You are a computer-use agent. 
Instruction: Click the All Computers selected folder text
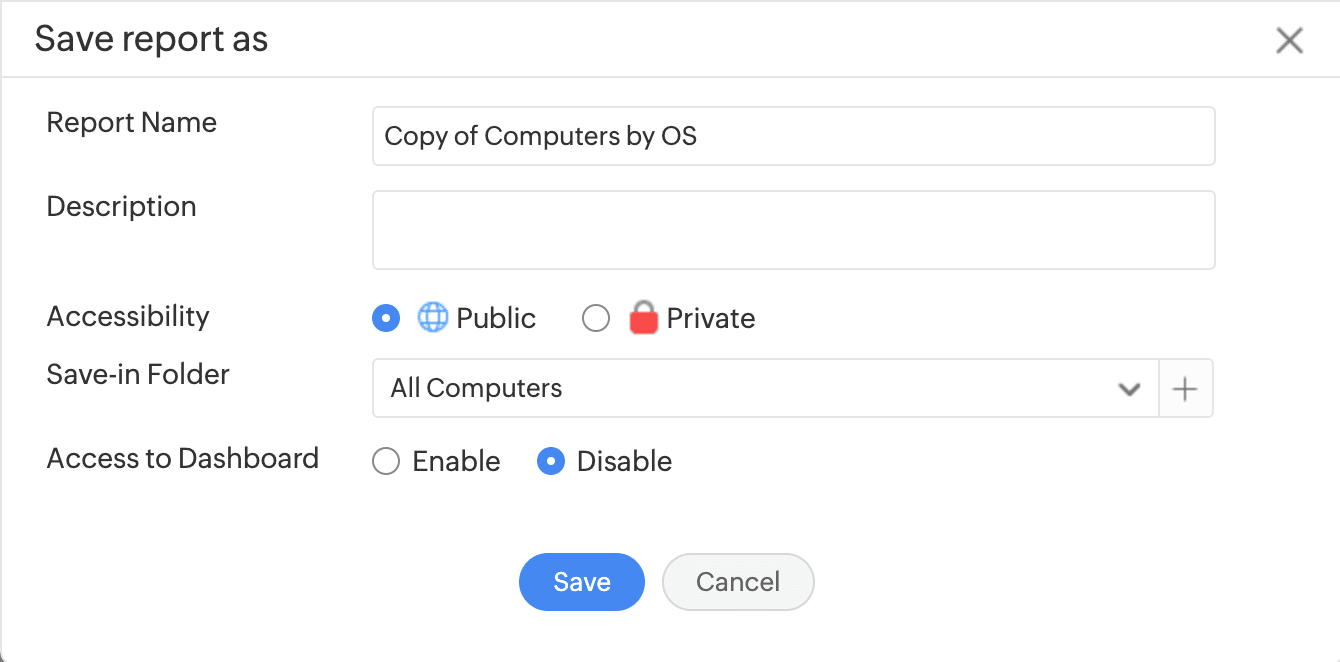click(476, 388)
